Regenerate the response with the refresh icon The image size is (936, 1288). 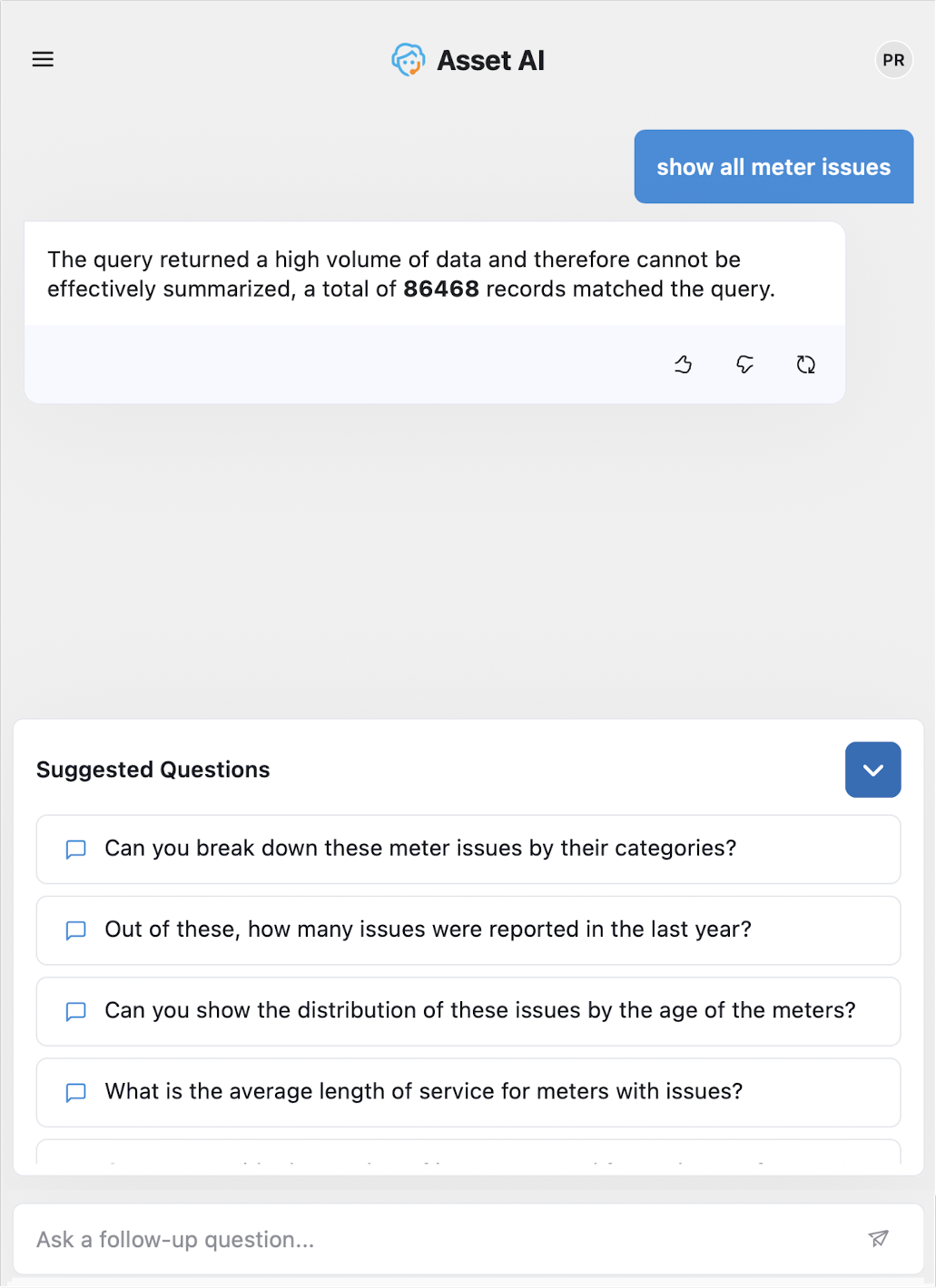coord(806,365)
